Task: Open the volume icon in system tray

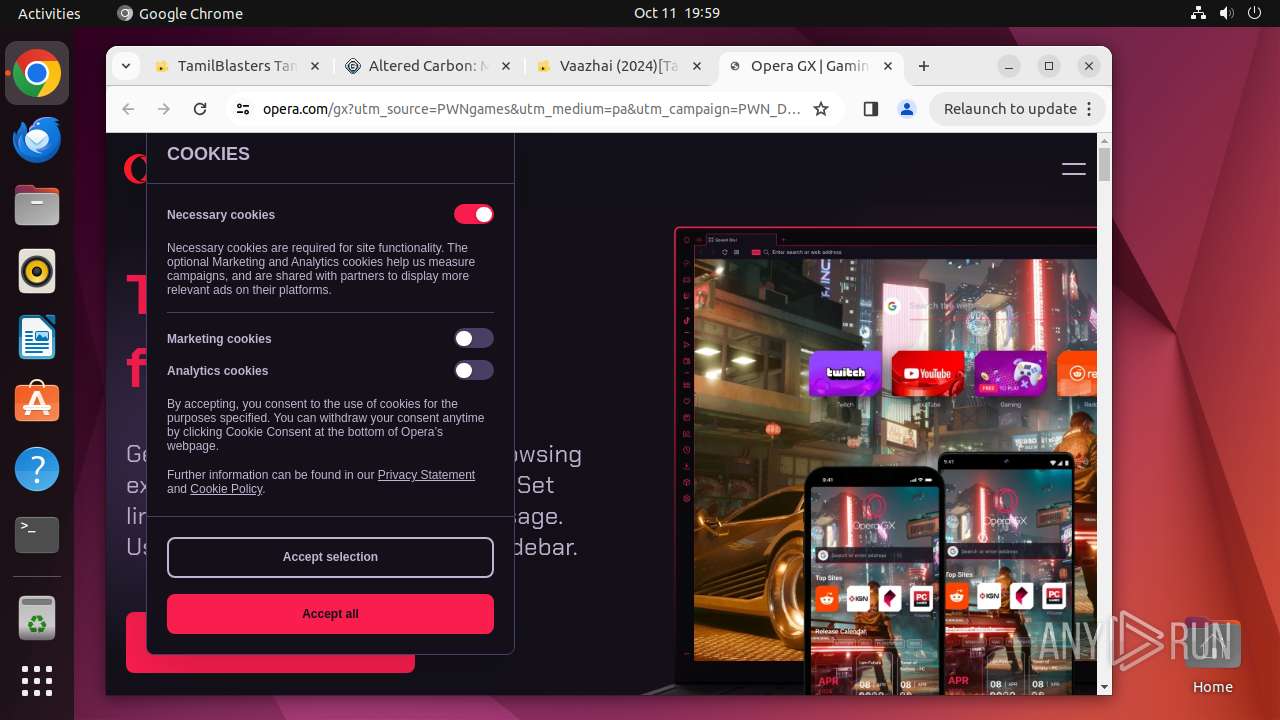Action: (x=1227, y=13)
